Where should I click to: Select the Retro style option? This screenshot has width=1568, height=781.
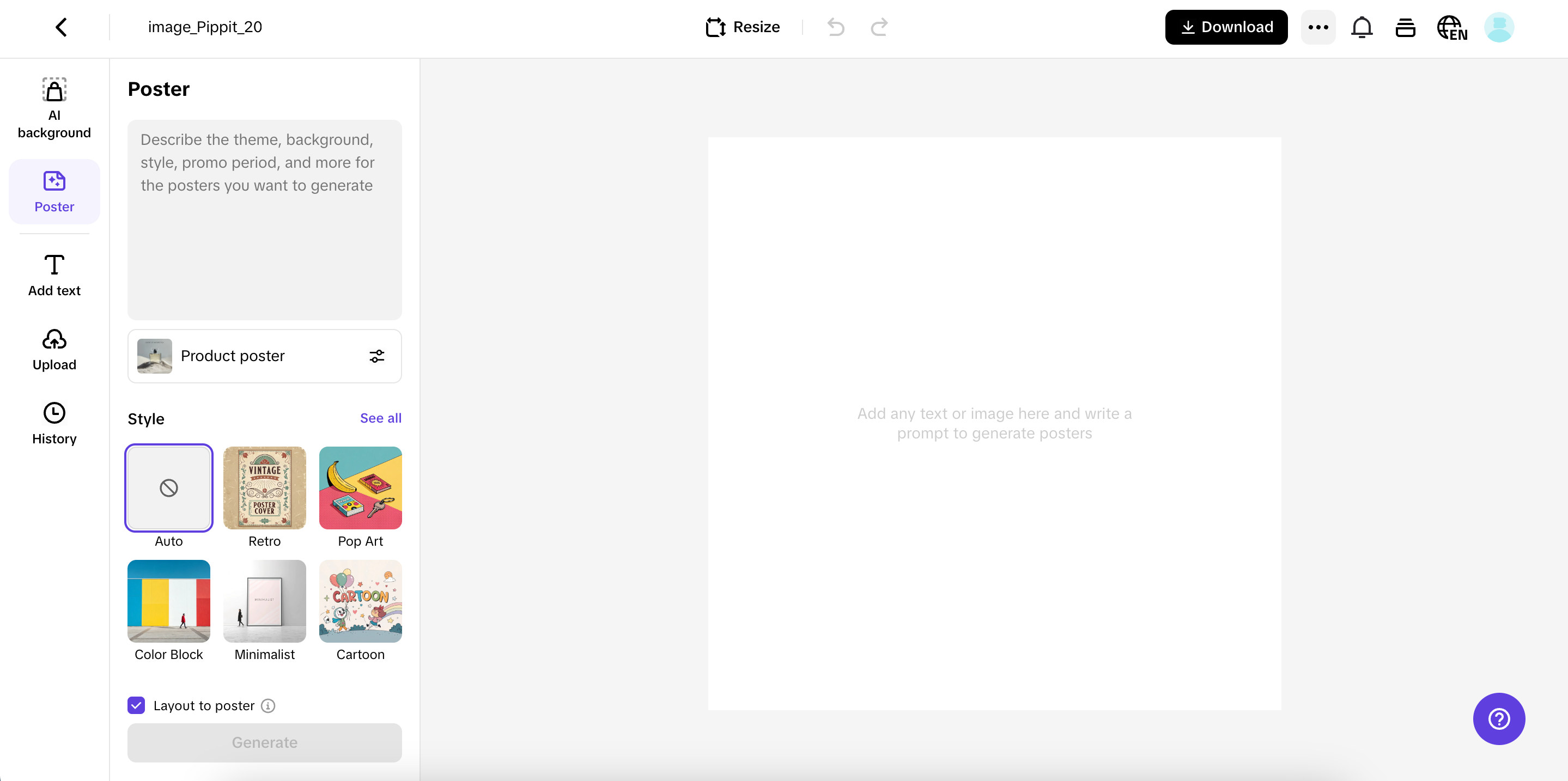(264, 488)
